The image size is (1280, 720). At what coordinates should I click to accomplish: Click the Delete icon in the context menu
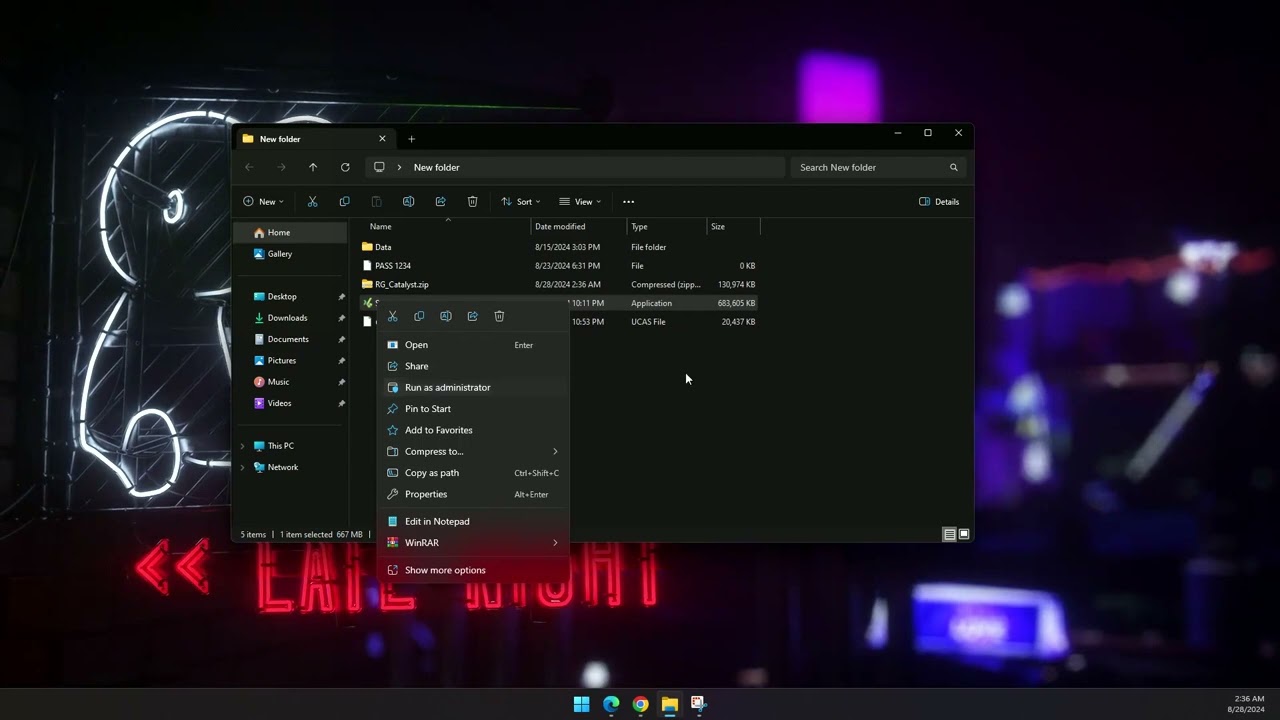tap(499, 316)
